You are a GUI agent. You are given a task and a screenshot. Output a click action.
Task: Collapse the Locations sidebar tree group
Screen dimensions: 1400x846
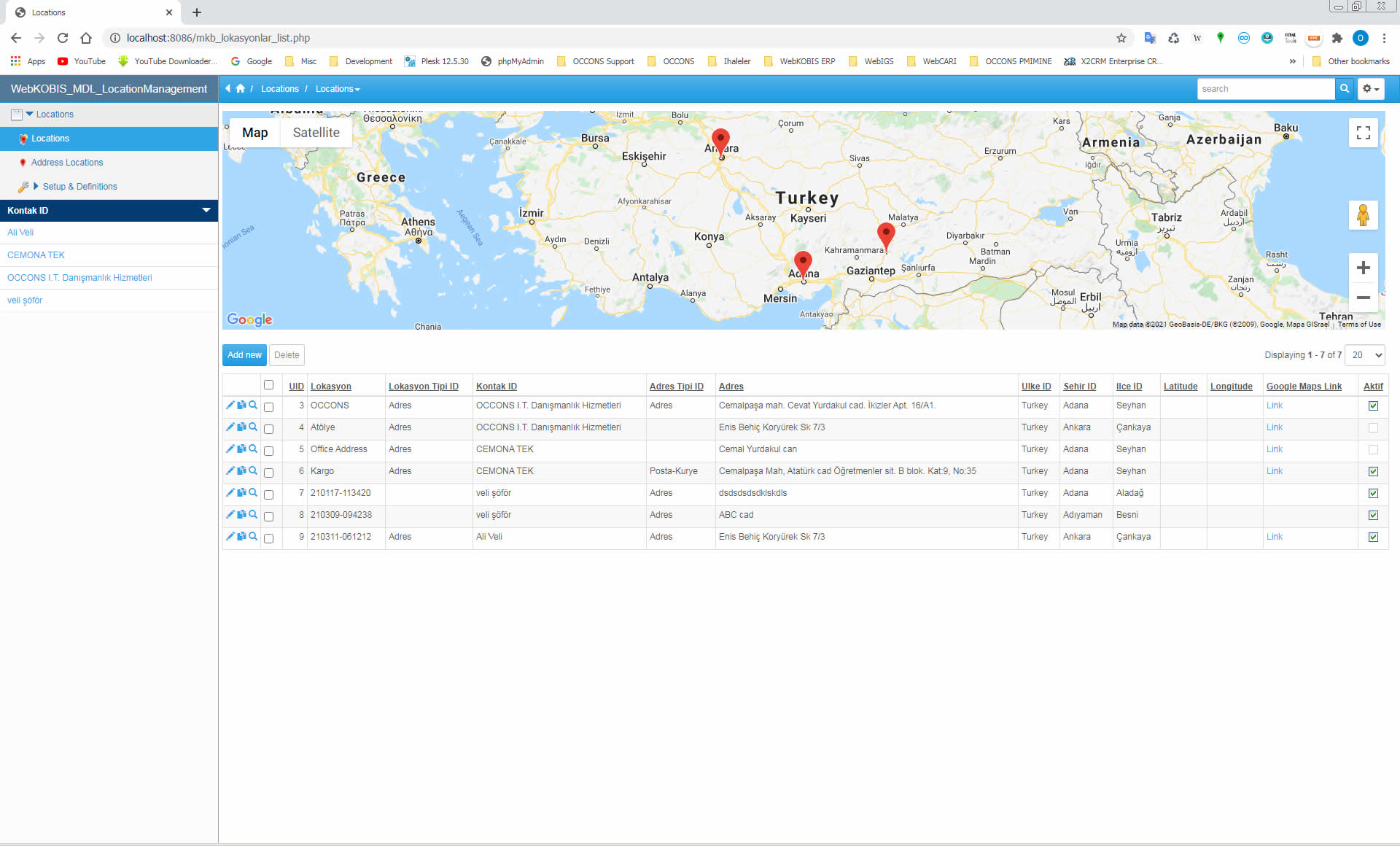30,114
